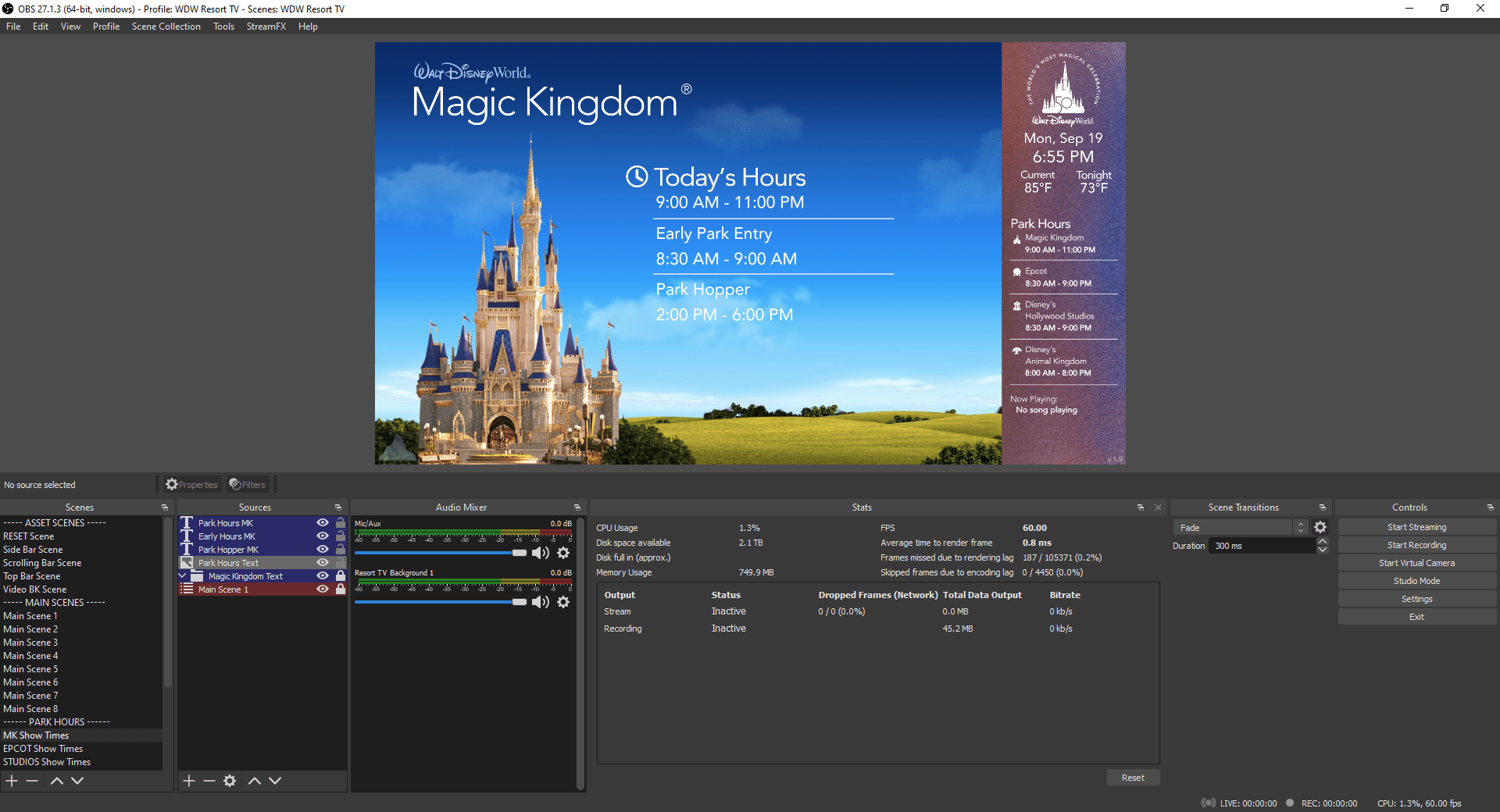
Task: Click Start Recording button
Action: tap(1416, 545)
